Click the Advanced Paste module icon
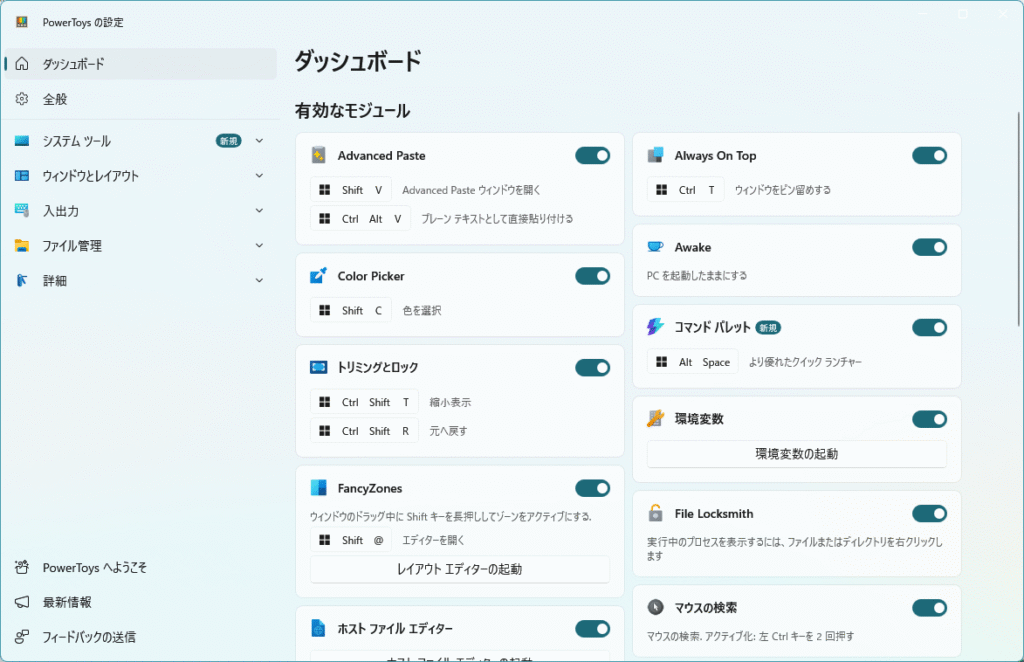Viewport: 1024px width, 662px height. [x=318, y=155]
